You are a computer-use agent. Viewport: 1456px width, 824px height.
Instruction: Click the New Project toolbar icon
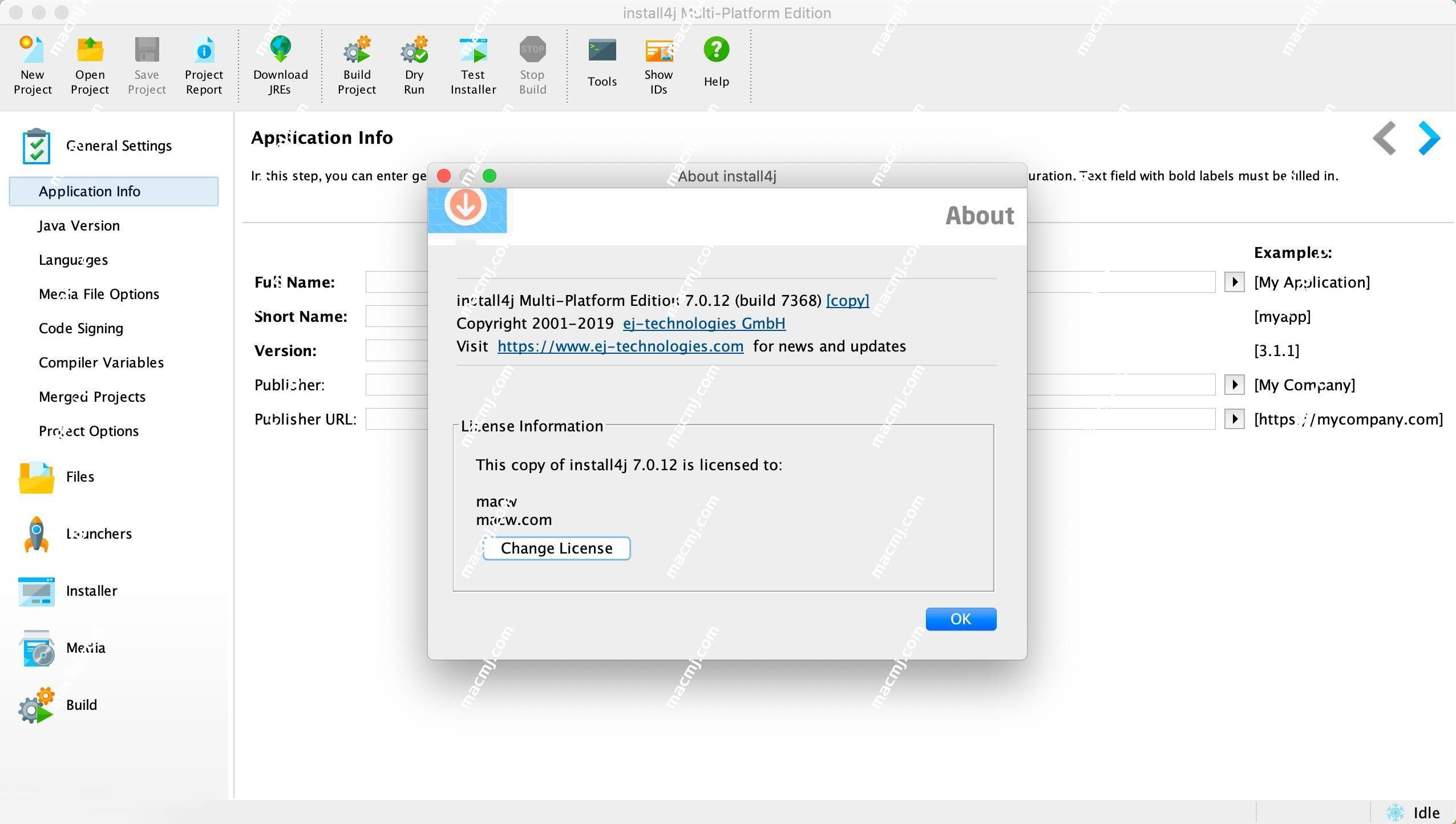coord(33,50)
